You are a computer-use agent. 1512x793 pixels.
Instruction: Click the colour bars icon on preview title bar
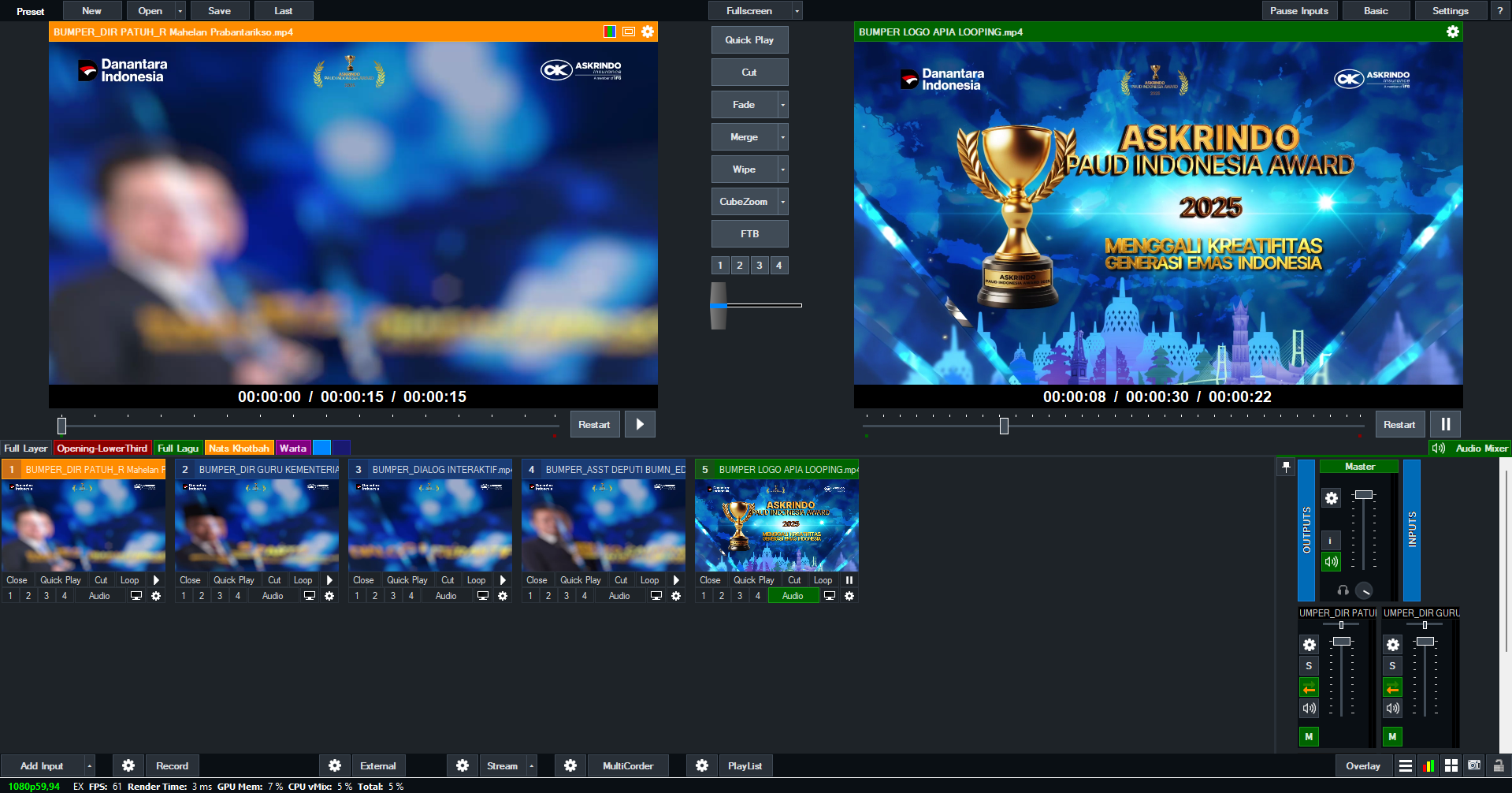click(610, 32)
